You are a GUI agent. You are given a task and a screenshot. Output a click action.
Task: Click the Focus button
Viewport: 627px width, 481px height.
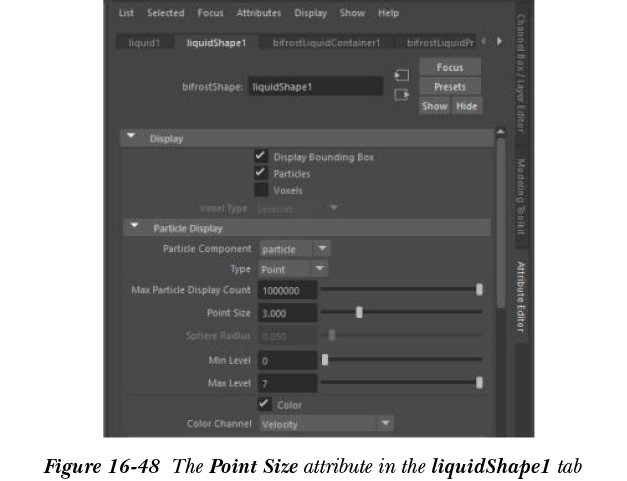450,67
